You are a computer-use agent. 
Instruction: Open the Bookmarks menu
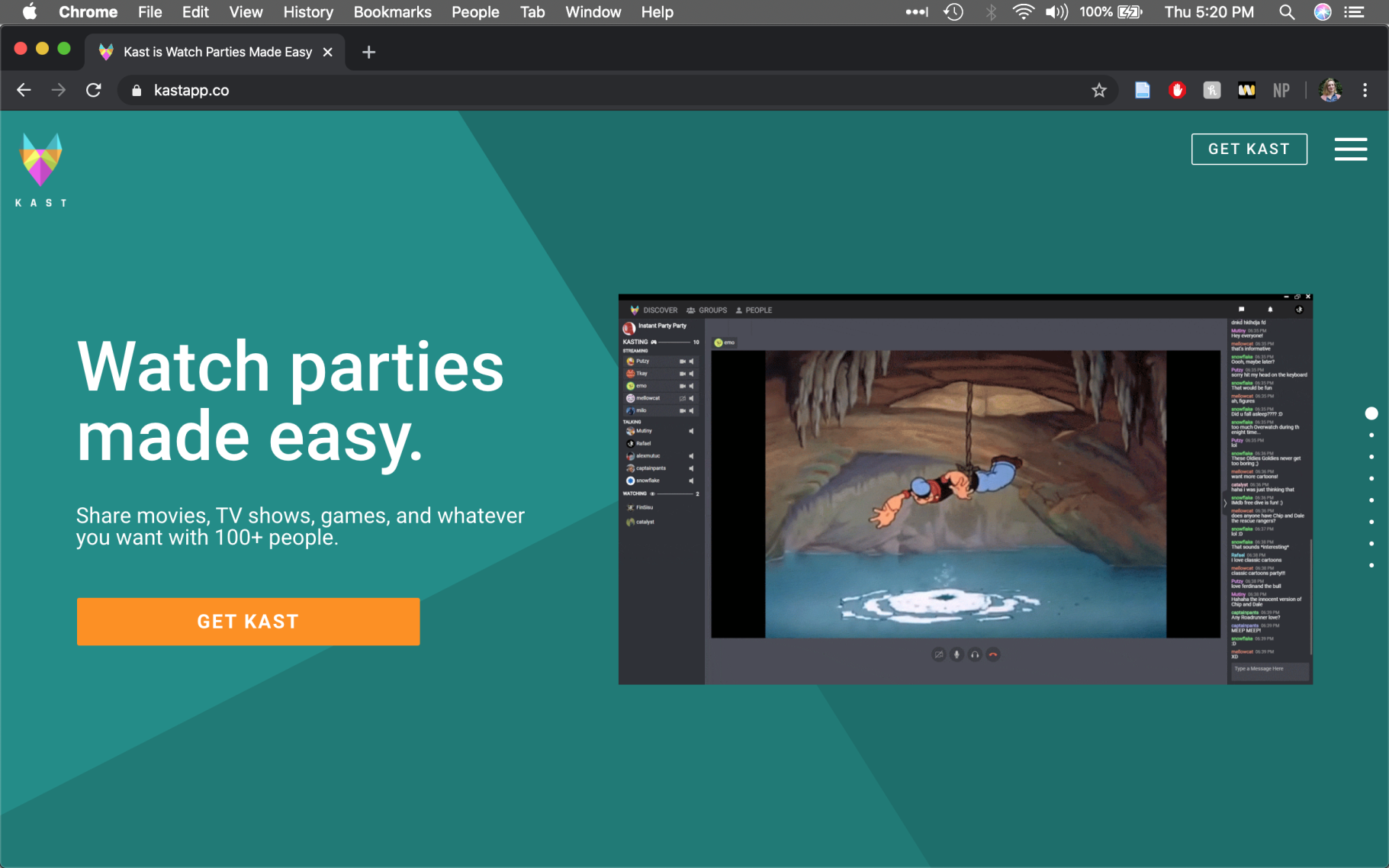coord(392,11)
